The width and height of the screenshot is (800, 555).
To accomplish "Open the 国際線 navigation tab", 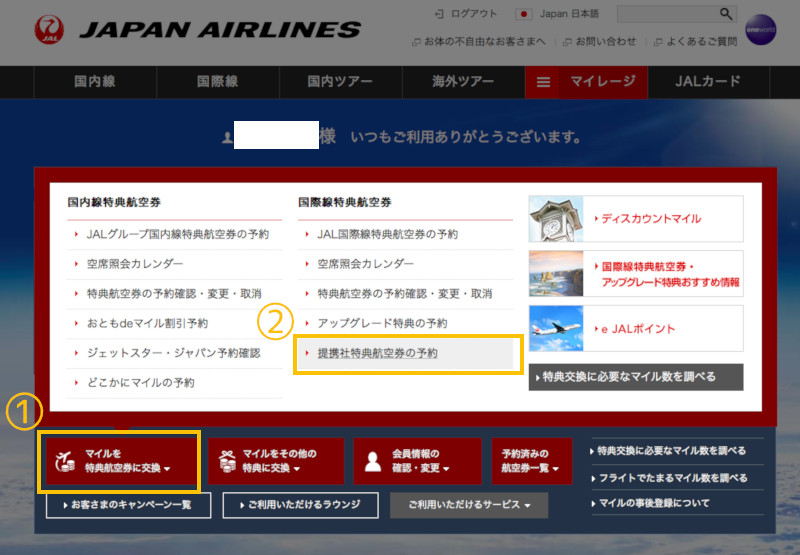I will coord(218,82).
